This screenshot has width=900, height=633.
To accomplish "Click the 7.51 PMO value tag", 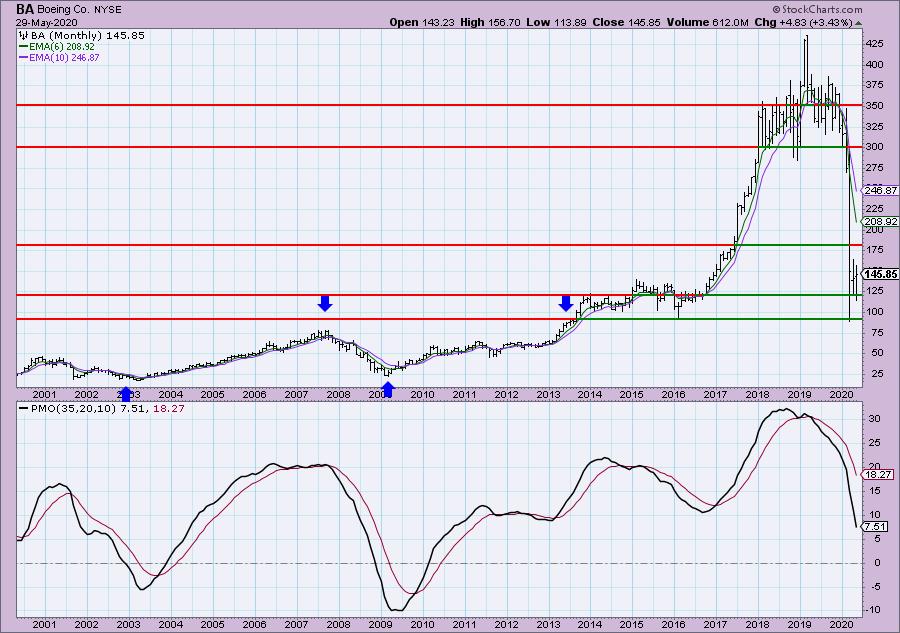I will (x=878, y=526).
